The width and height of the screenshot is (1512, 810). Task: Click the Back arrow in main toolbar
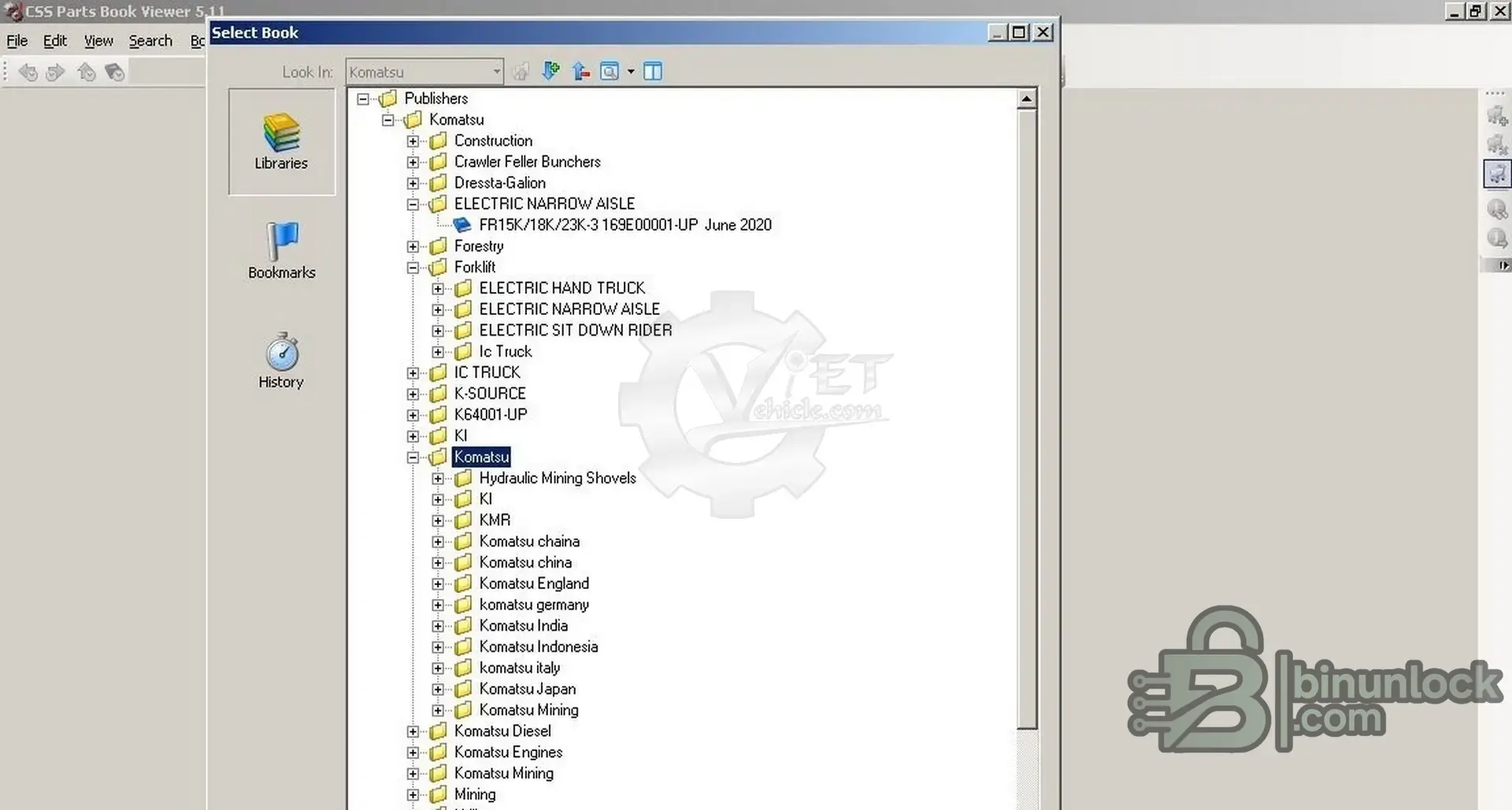click(28, 72)
